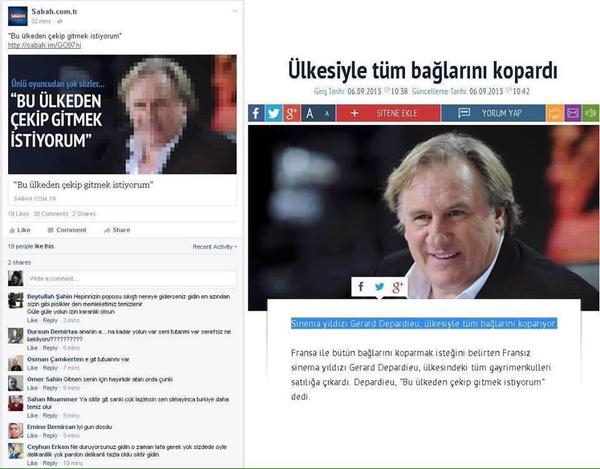Image resolution: width=600 pixels, height=469 pixels.
Task: Click the SİTENE EKLE button
Action: tap(389, 113)
